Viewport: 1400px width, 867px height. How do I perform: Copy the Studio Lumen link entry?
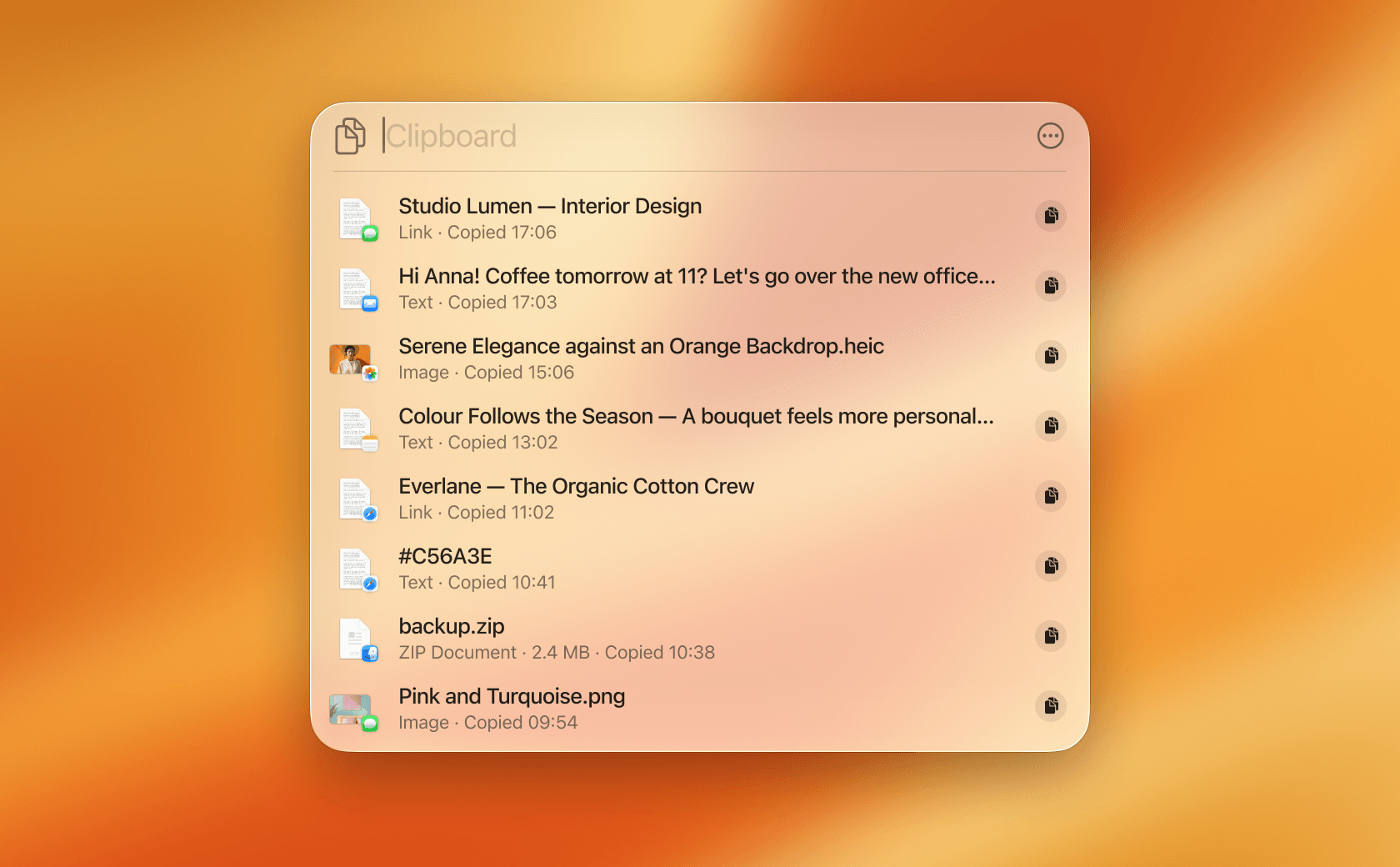[1051, 216]
